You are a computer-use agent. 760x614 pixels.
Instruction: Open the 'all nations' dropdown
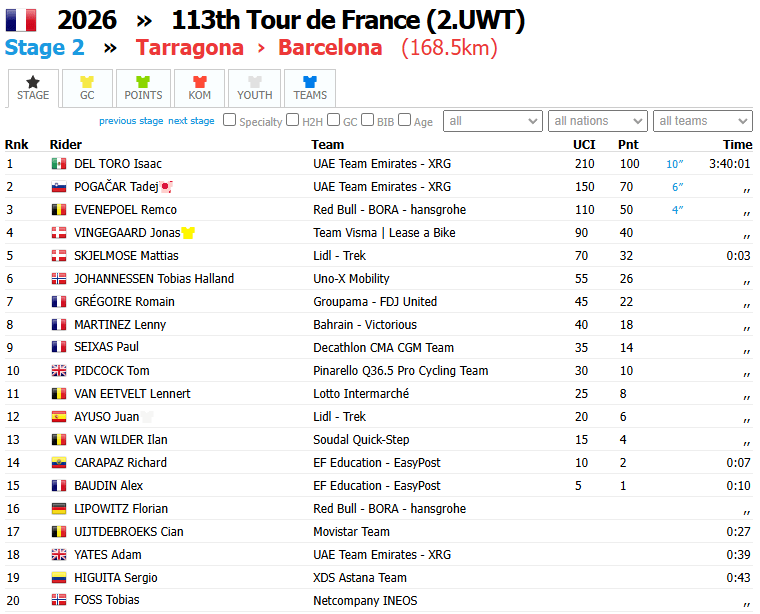pyautogui.click(x=597, y=121)
